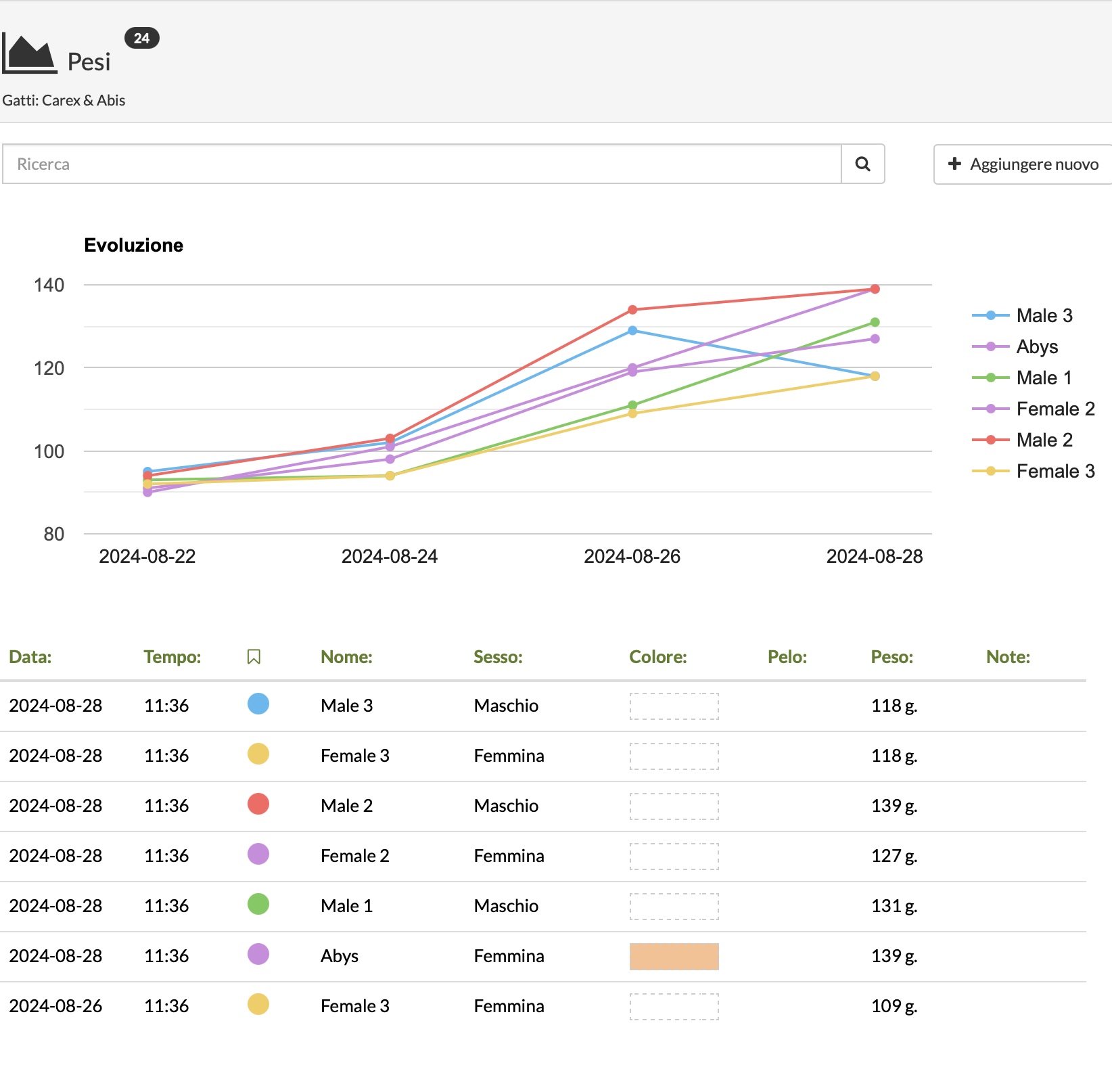Image resolution: width=1112 pixels, height=1092 pixels.
Task: Click the 24 count badge
Action: point(142,38)
